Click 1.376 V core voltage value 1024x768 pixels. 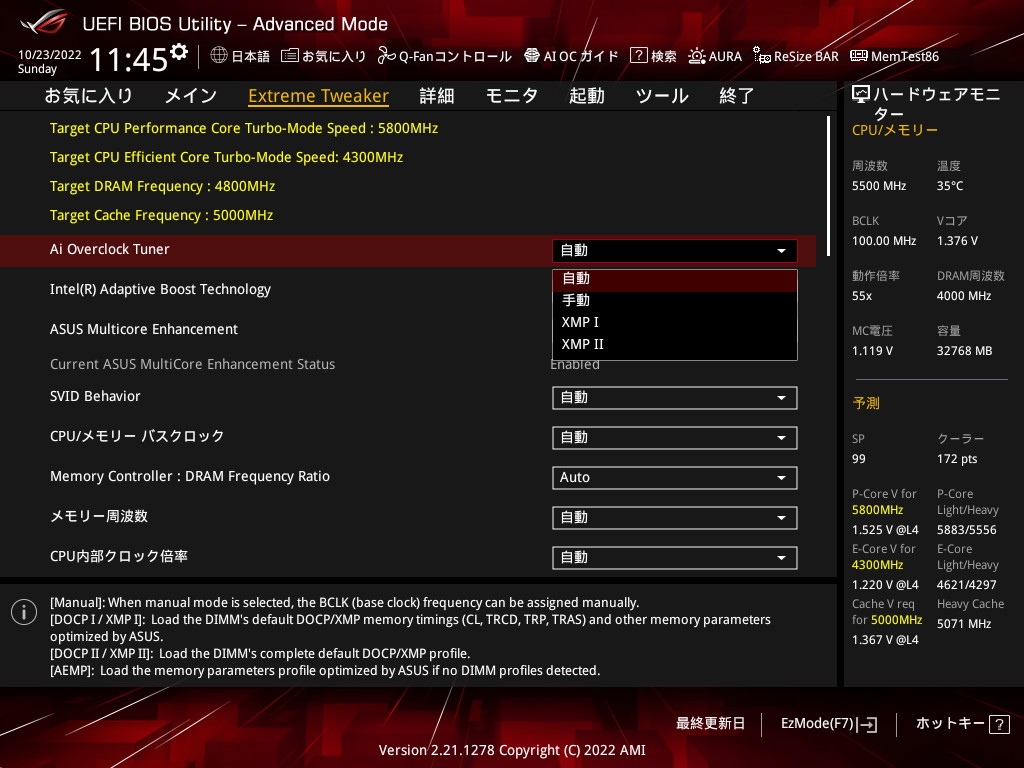(957, 241)
